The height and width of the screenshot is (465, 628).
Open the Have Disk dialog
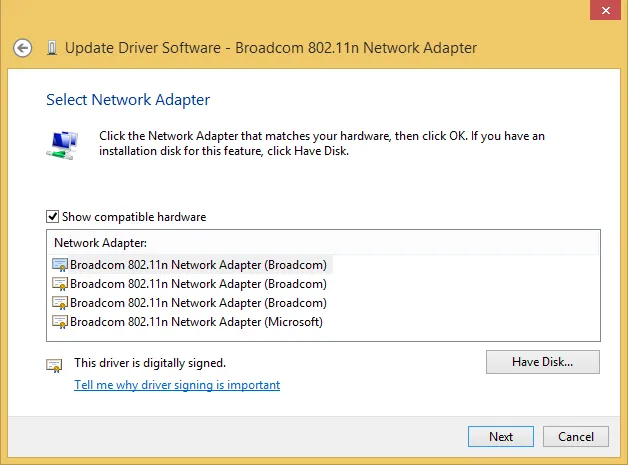(x=542, y=361)
